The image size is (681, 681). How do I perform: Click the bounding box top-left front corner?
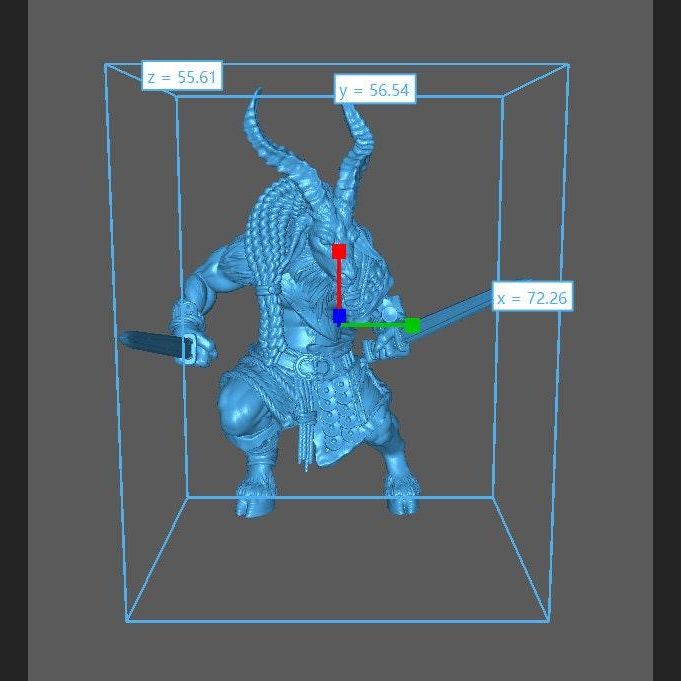coord(106,65)
